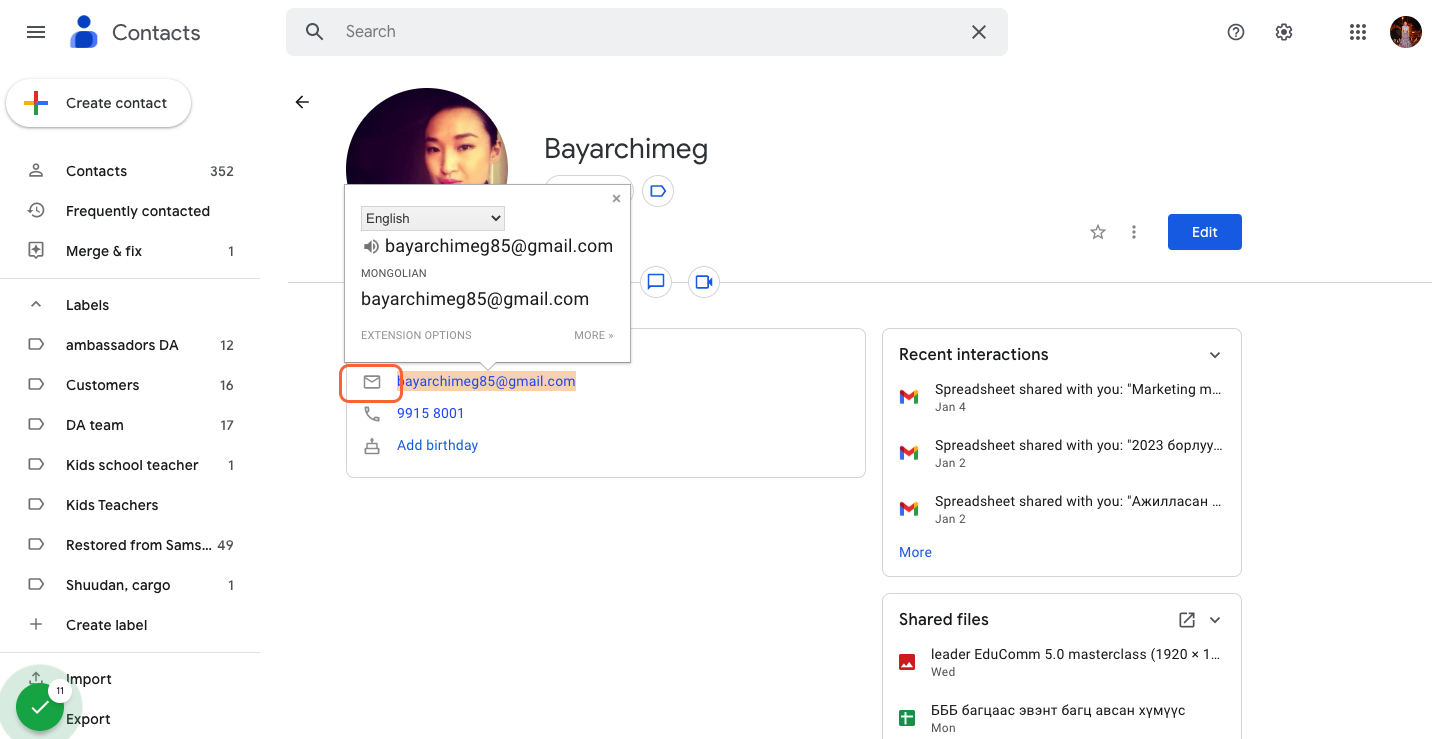This screenshot has width=1440, height=739.
Task: Play pronunciation with the speaker icon
Action: tap(371, 246)
